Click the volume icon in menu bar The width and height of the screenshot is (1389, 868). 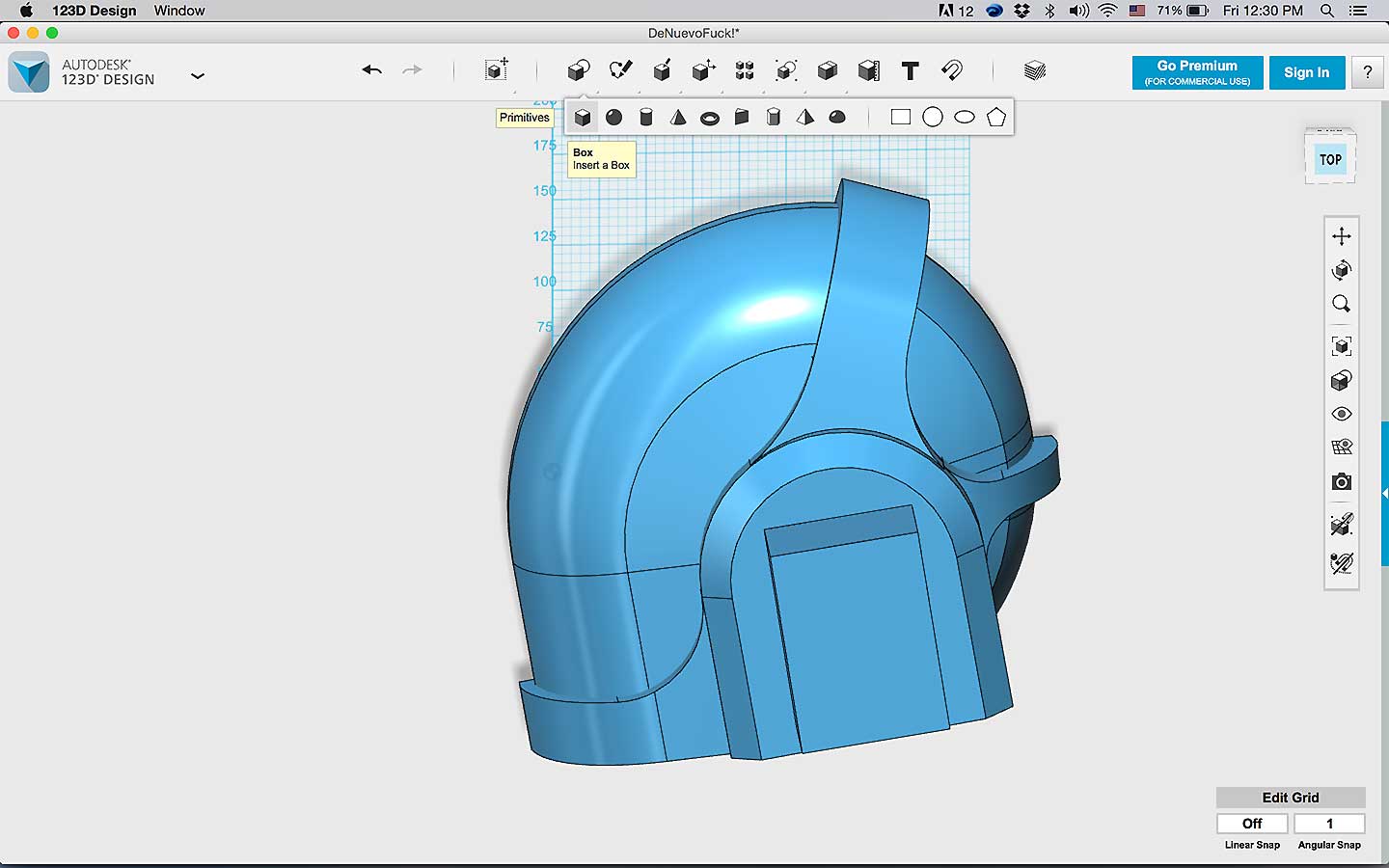click(1078, 11)
